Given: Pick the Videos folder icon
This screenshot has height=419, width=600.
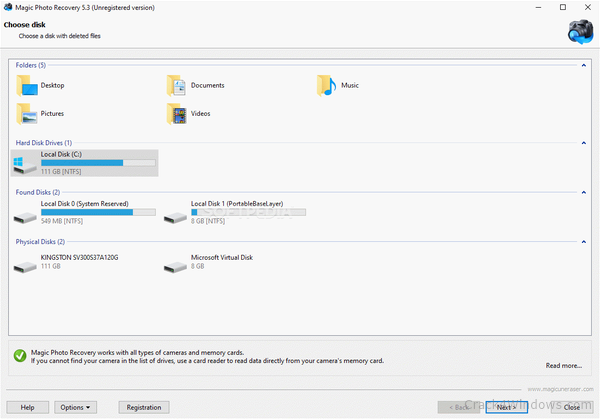Looking at the screenshot, I should tap(176, 114).
